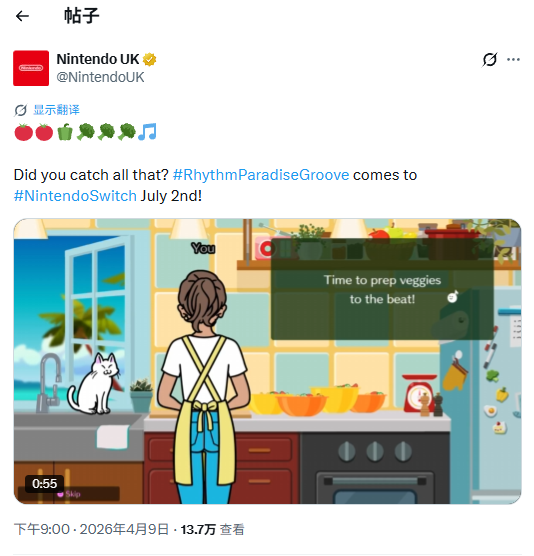Open Nintendo UK display name

click(x=98, y=59)
